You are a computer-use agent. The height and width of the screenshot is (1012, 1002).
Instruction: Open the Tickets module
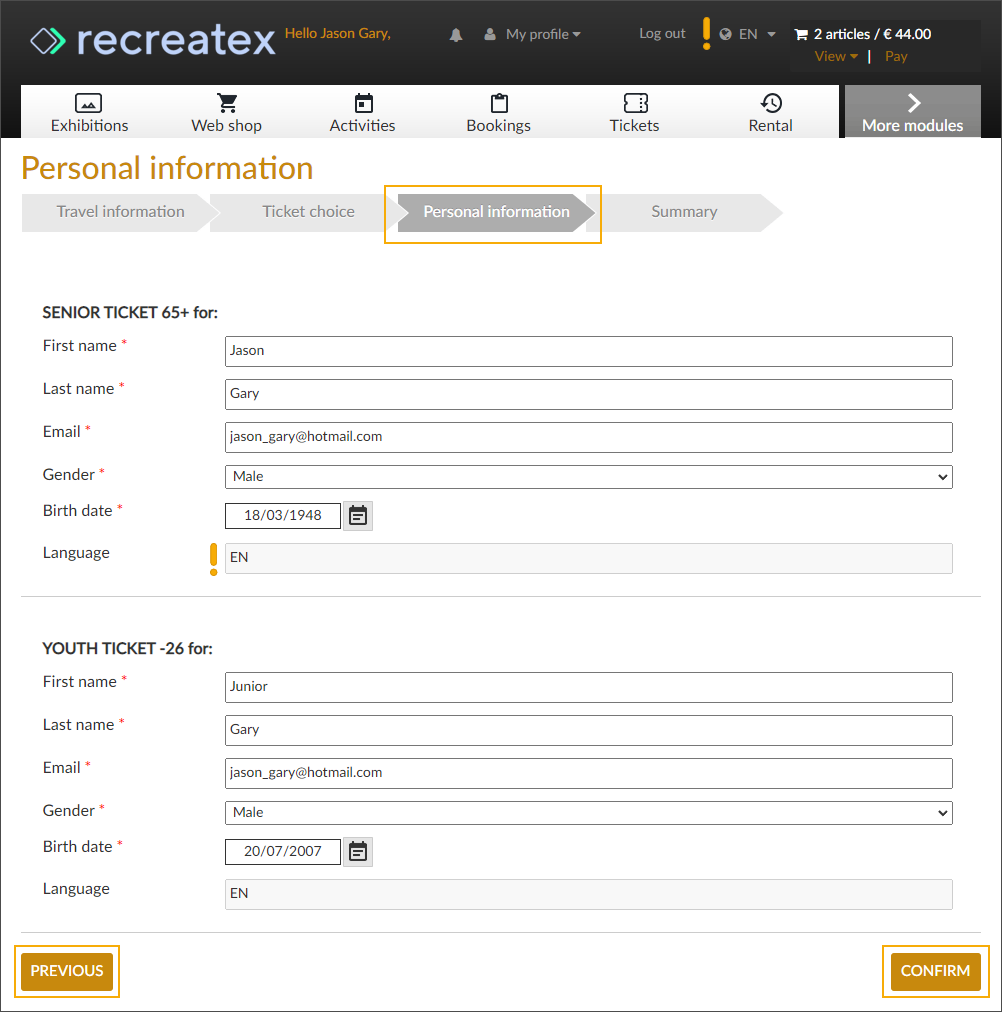[x=635, y=113]
